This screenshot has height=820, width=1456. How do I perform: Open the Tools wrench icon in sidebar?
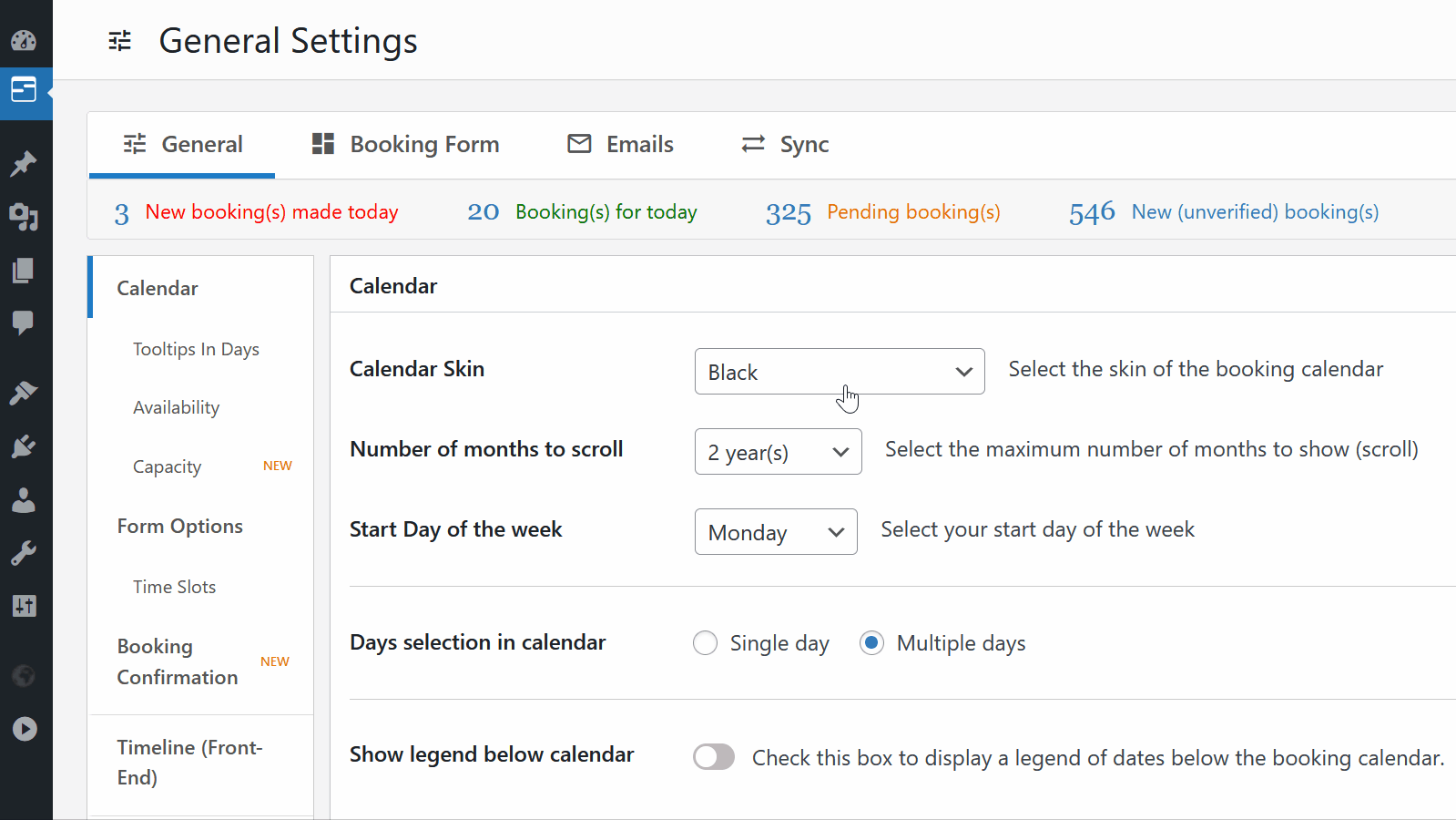(24, 553)
